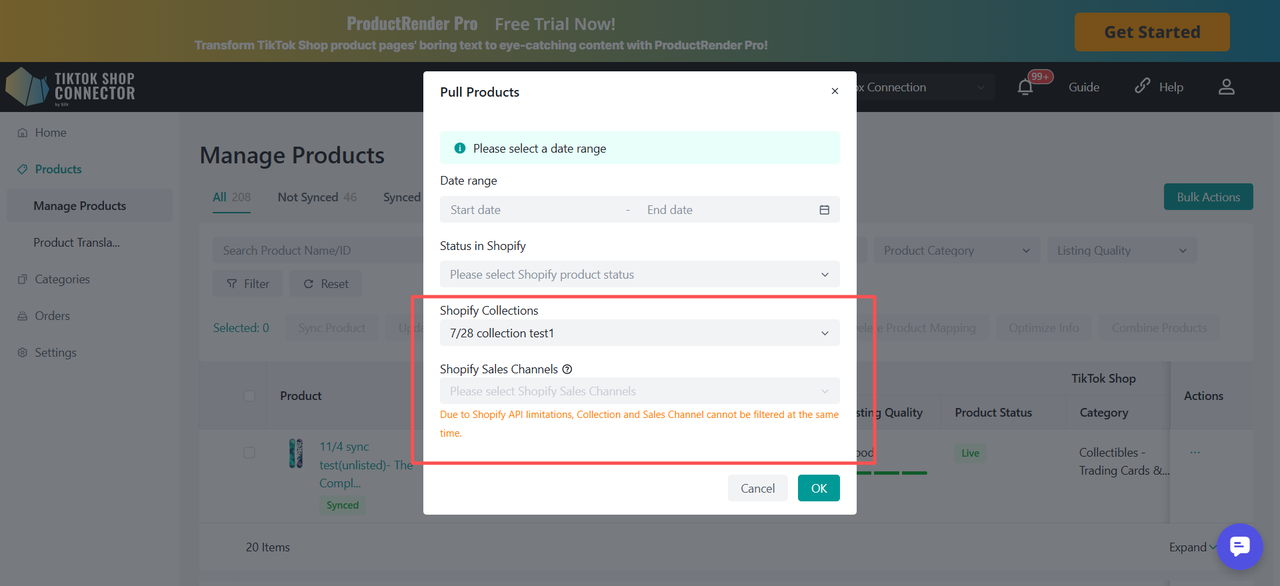Click the Cancel button in dialog

pos(757,488)
